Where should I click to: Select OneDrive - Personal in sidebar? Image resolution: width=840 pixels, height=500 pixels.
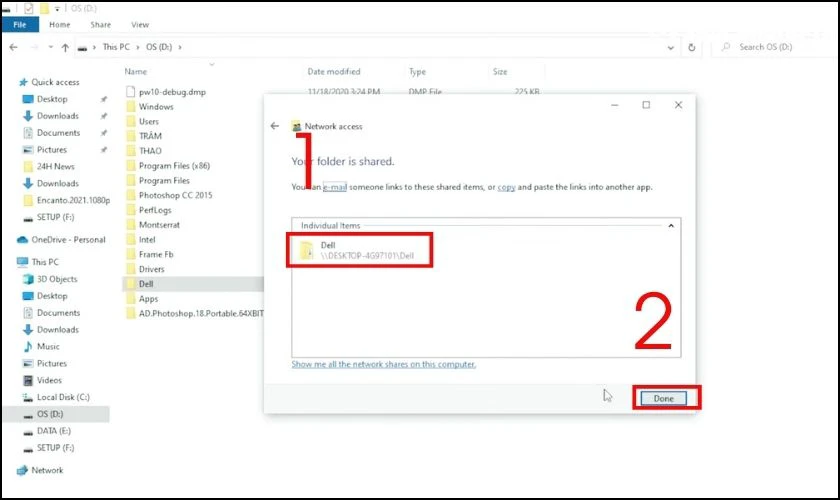coord(61,240)
